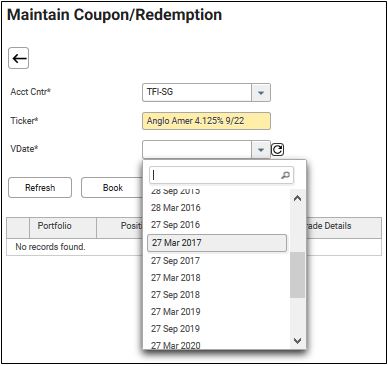Click the Book button

[113, 188]
